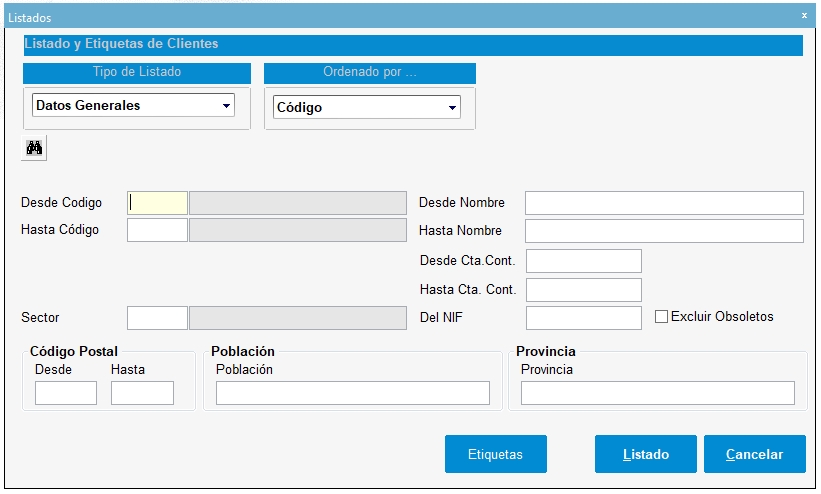
Task: Select the Desde Nombre text box
Action: (664, 203)
